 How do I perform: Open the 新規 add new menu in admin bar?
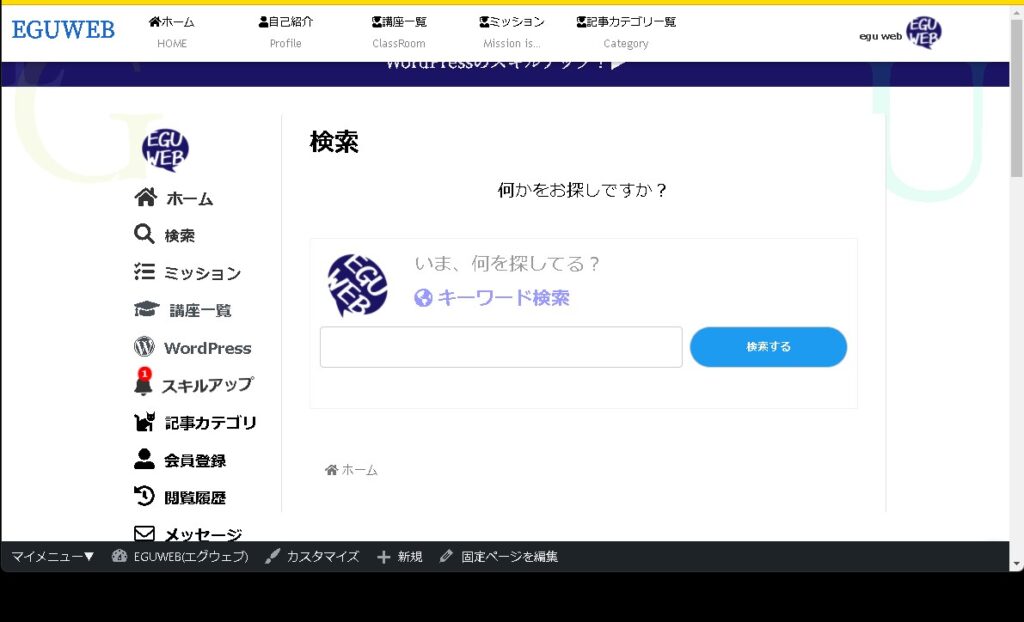coord(399,557)
